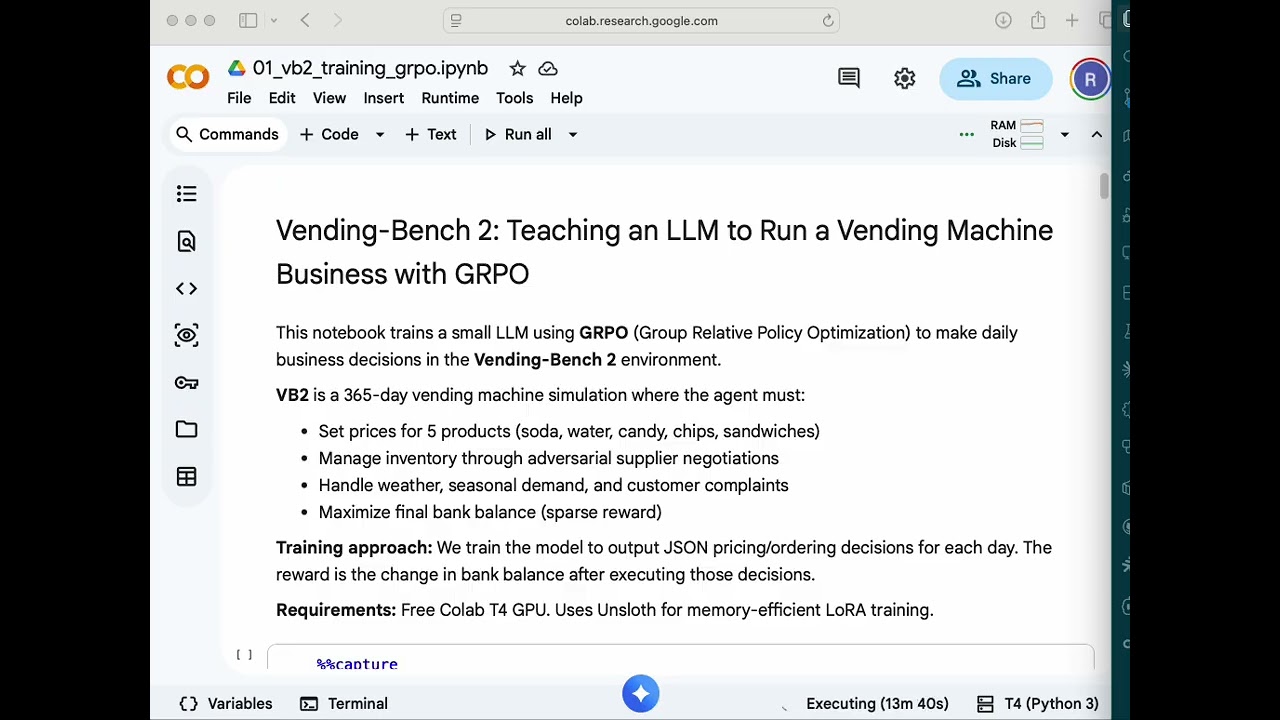This screenshot has width=1280, height=720.
Task: Open the table of contents sidebar panel
Action: 187,194
